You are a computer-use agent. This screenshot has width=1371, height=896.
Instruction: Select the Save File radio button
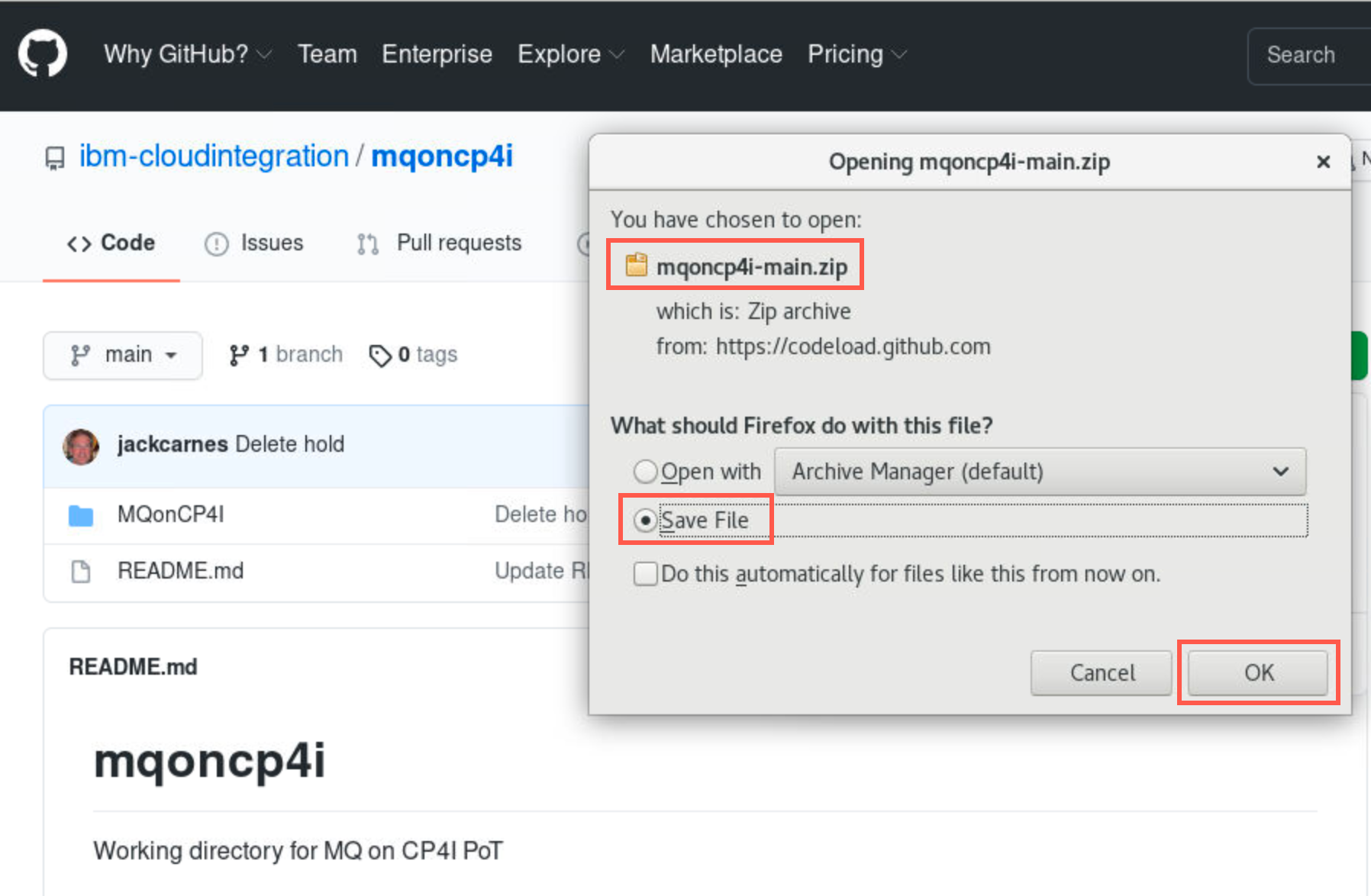pos(645,521)
